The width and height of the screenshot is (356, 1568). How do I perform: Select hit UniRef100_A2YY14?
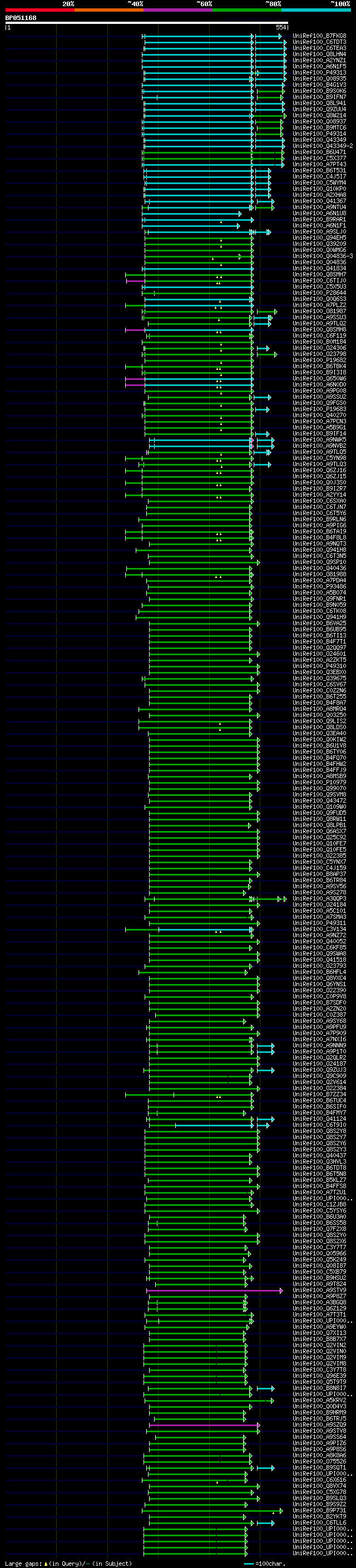(x=319, y=495)
